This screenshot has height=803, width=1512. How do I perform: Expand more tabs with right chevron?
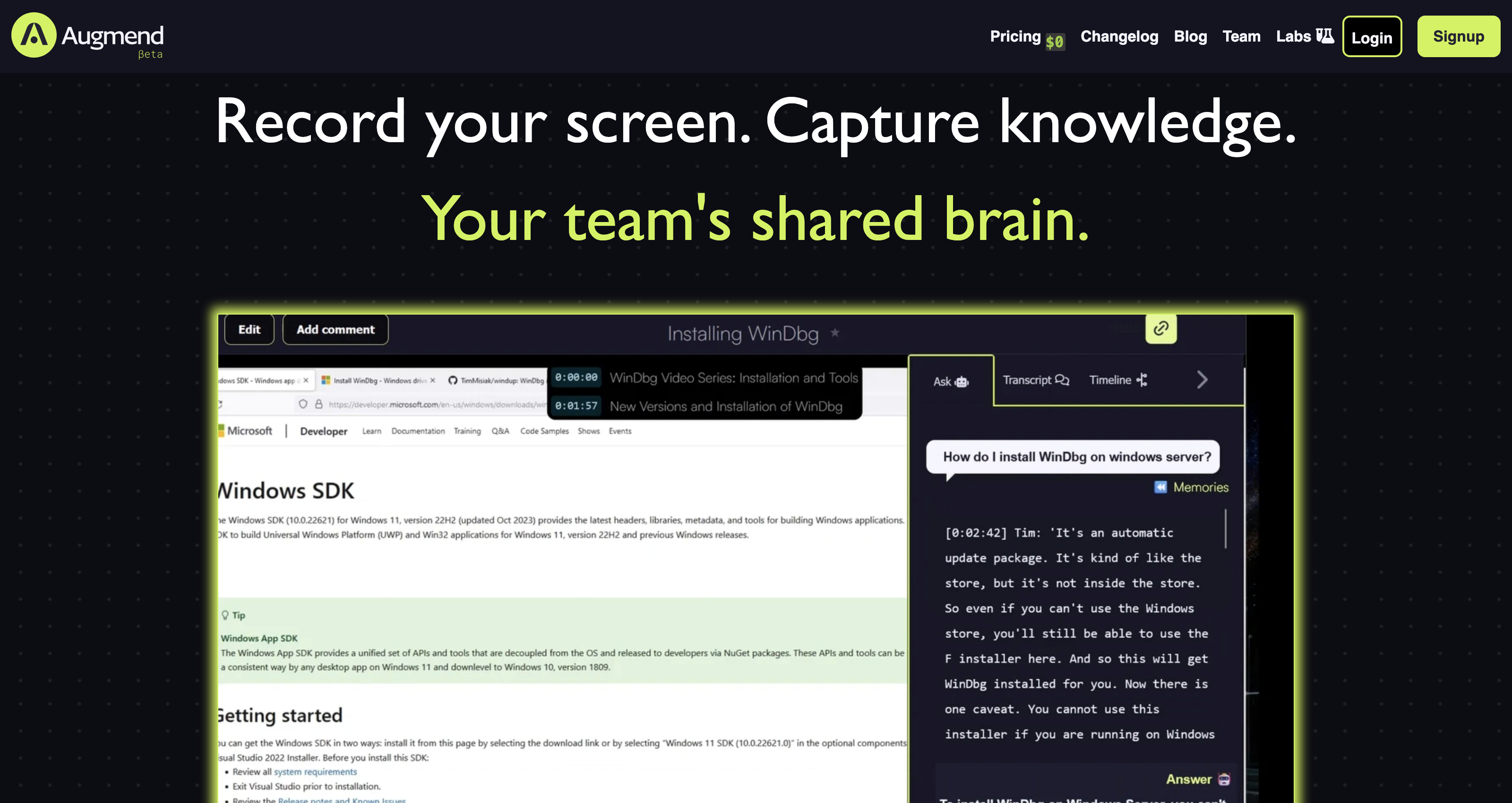coord(1202,380)
